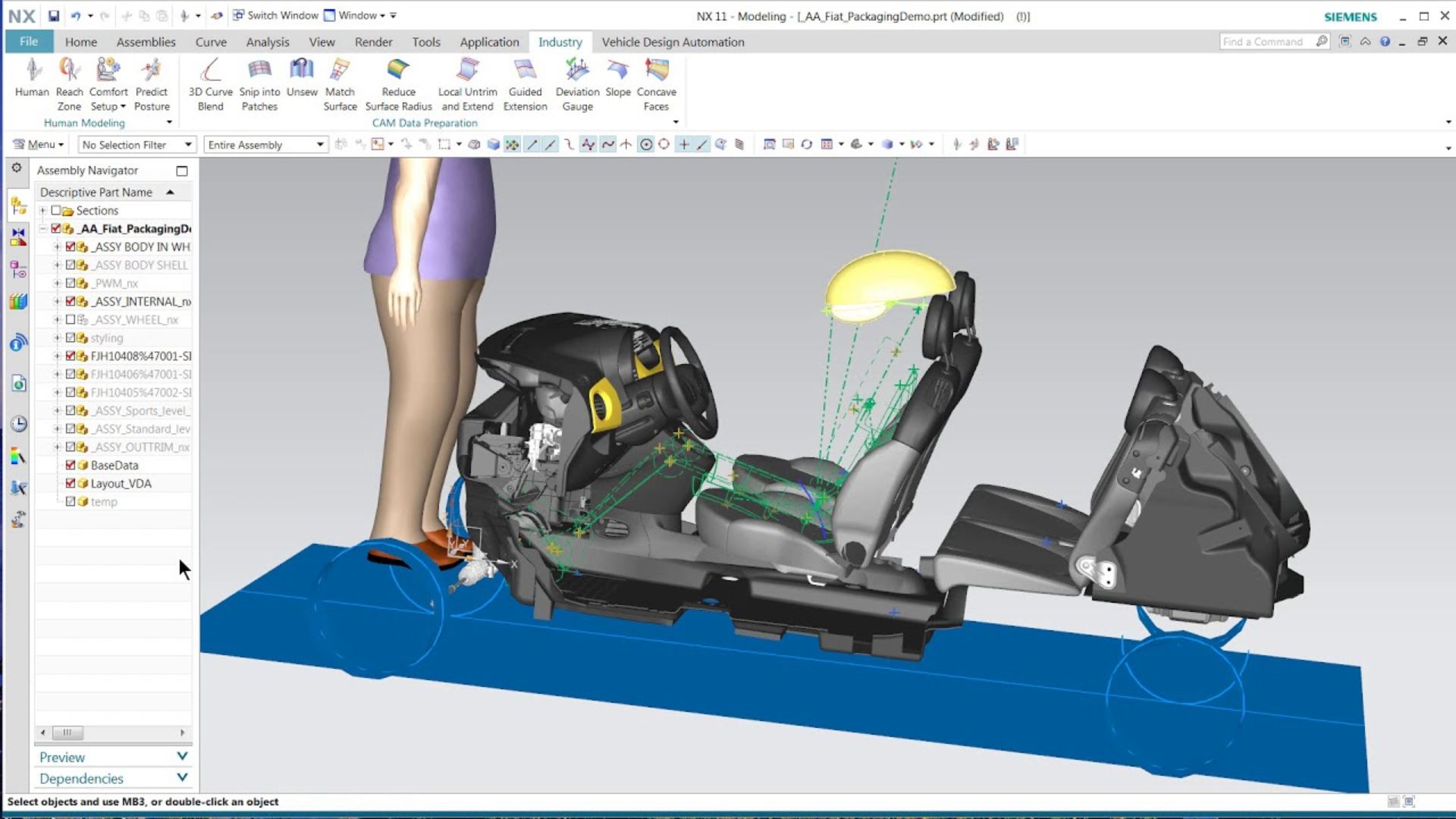Open the No Selection Filter dropdown
Screen dimensions: 1456x819
137,144
